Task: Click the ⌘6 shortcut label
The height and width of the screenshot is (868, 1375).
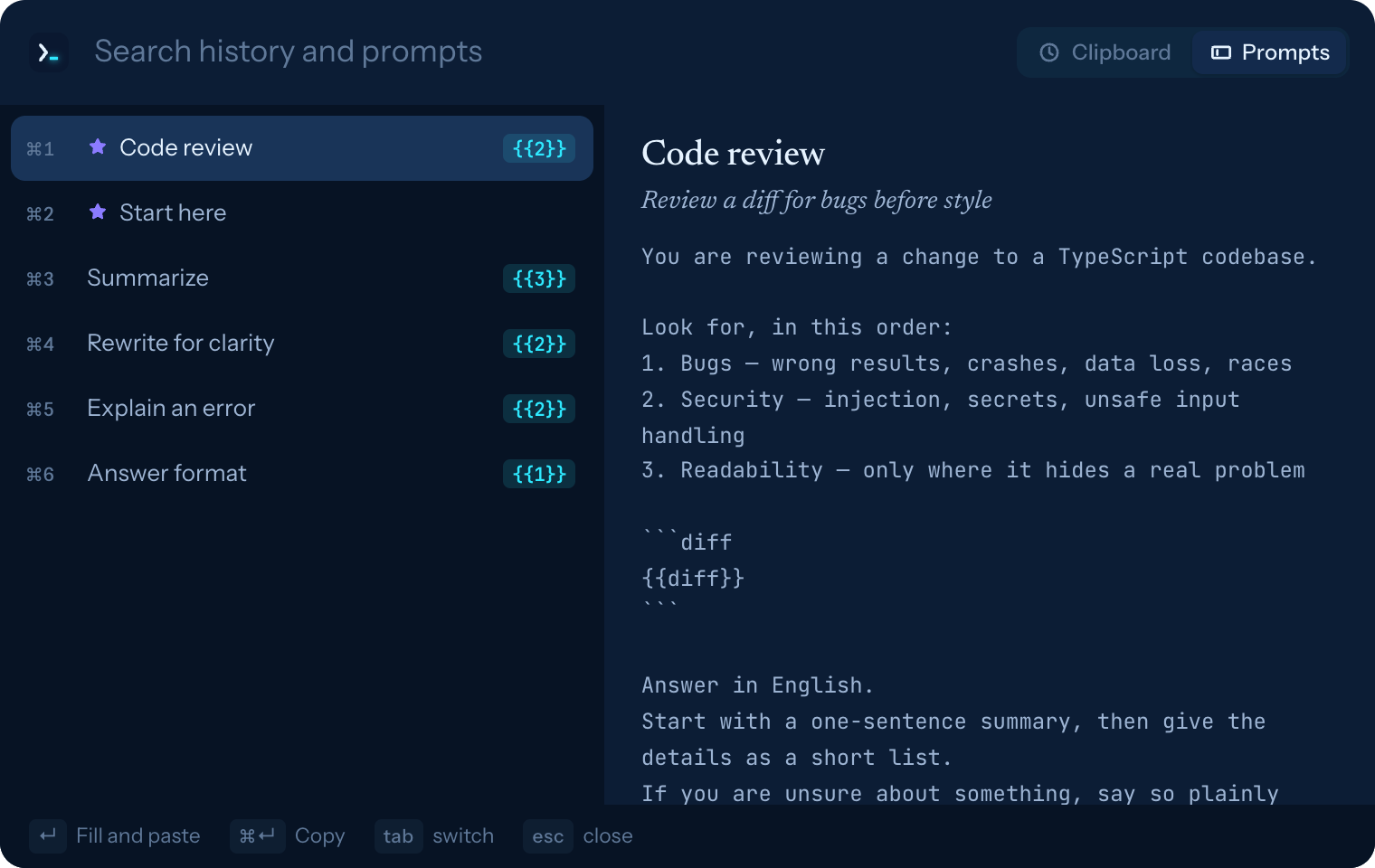Action: (x=41, y=475)
